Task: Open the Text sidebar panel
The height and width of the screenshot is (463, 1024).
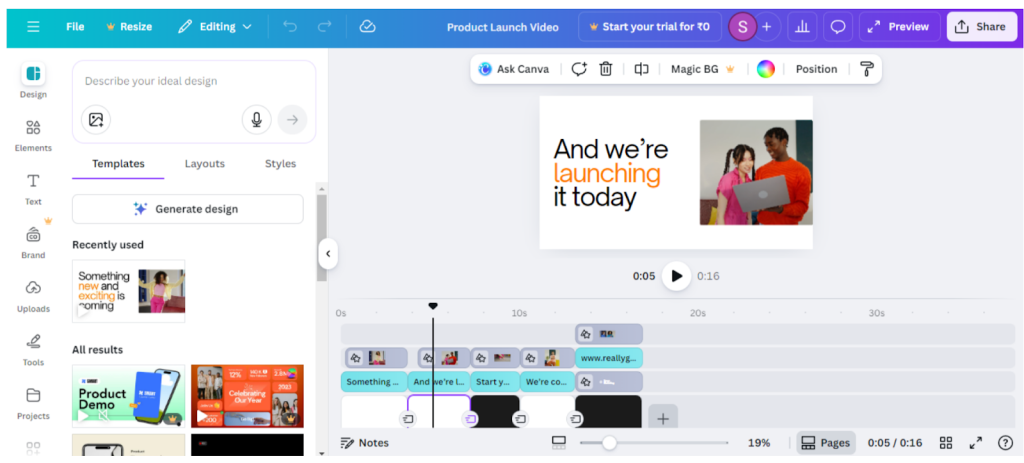Action: pyautogui.click(x=33, y=189)
